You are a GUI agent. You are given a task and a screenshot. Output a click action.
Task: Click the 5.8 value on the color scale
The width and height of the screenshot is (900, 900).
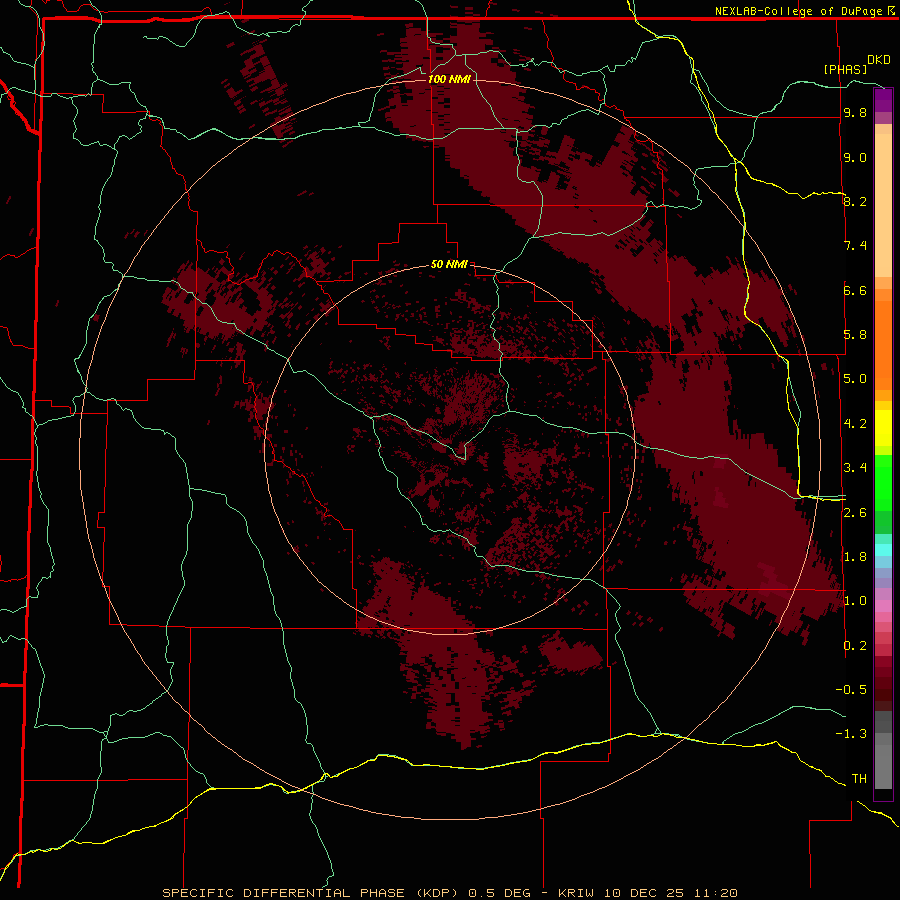(855, 334)
